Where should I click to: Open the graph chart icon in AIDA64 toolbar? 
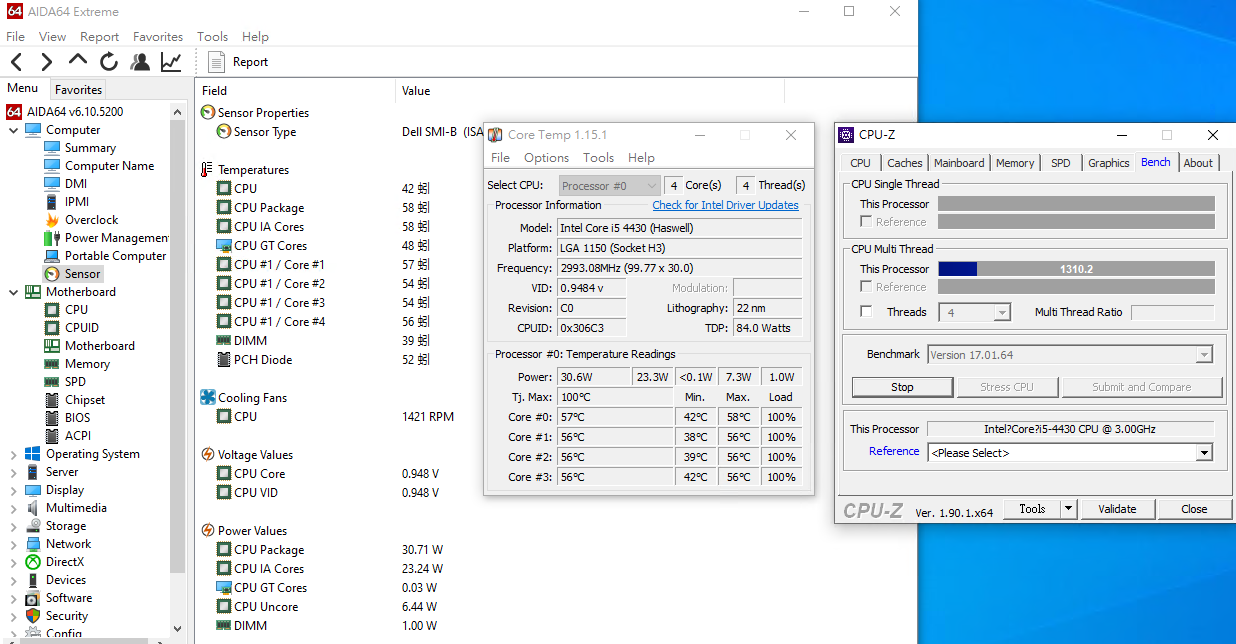point(171,62)
